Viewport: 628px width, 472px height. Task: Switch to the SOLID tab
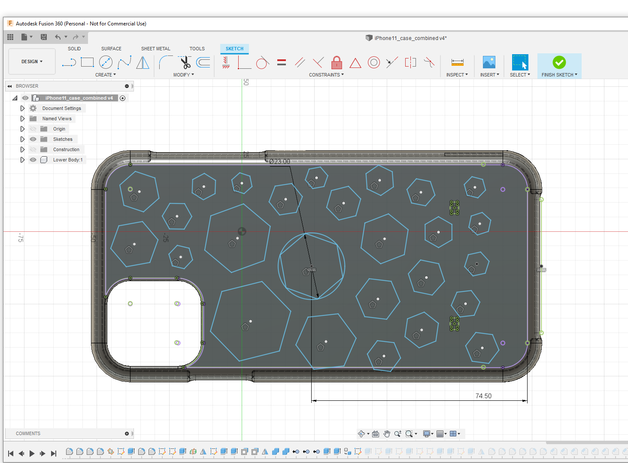coord(74,48)
